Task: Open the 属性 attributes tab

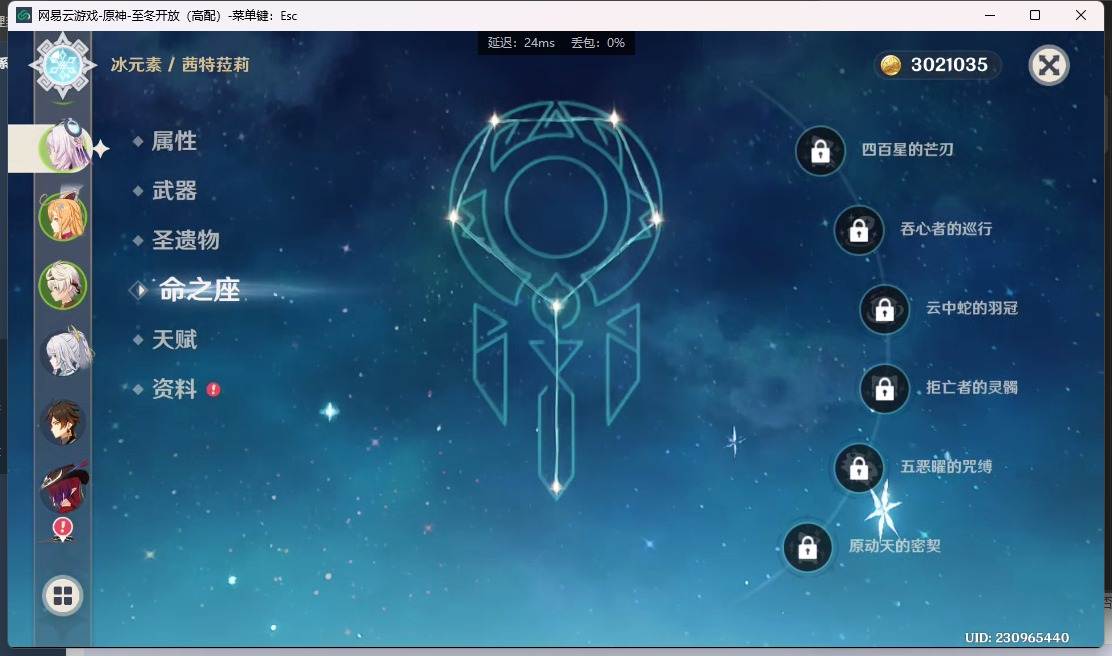Action: pos(174,141)
